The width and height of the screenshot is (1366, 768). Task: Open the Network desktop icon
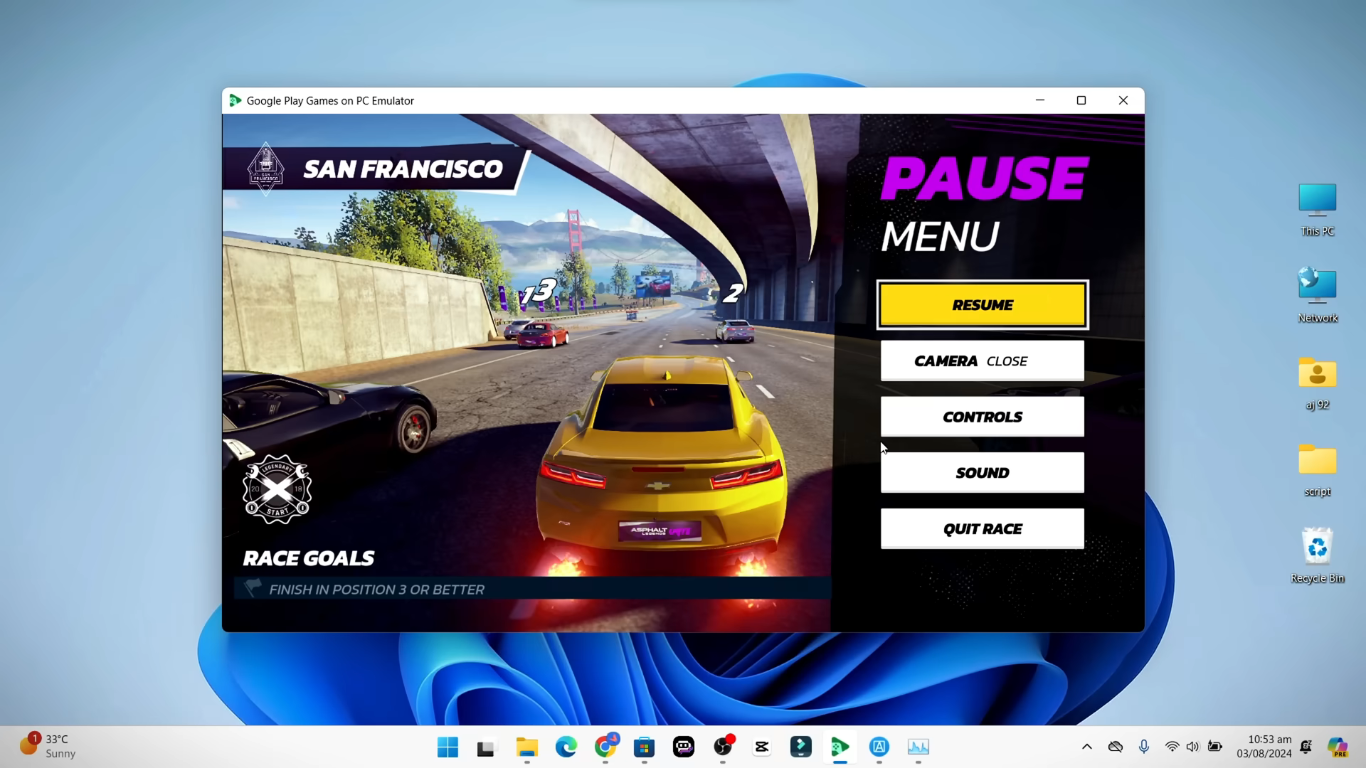click(1317, 296)
